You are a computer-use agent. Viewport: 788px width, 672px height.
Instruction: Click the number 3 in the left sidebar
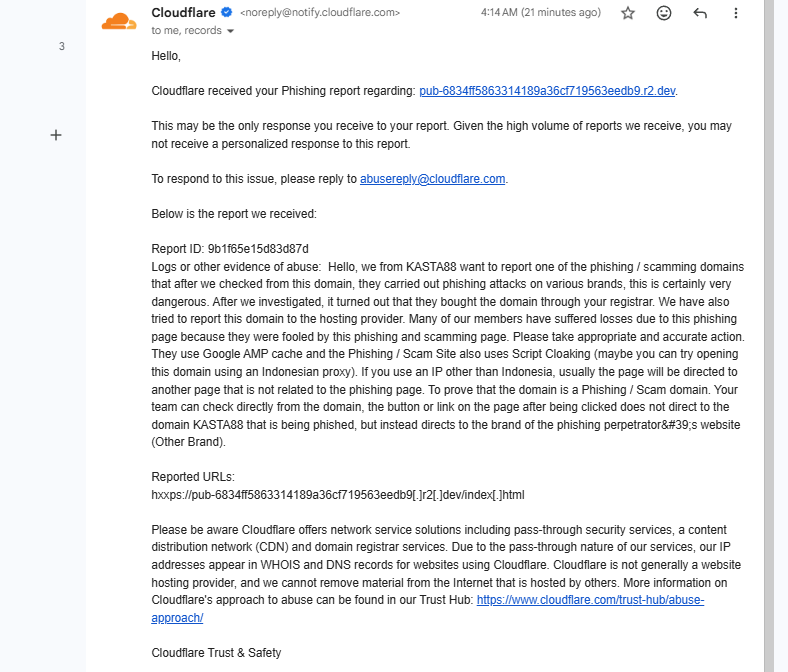pyautogui.click(x=62, y=47)
